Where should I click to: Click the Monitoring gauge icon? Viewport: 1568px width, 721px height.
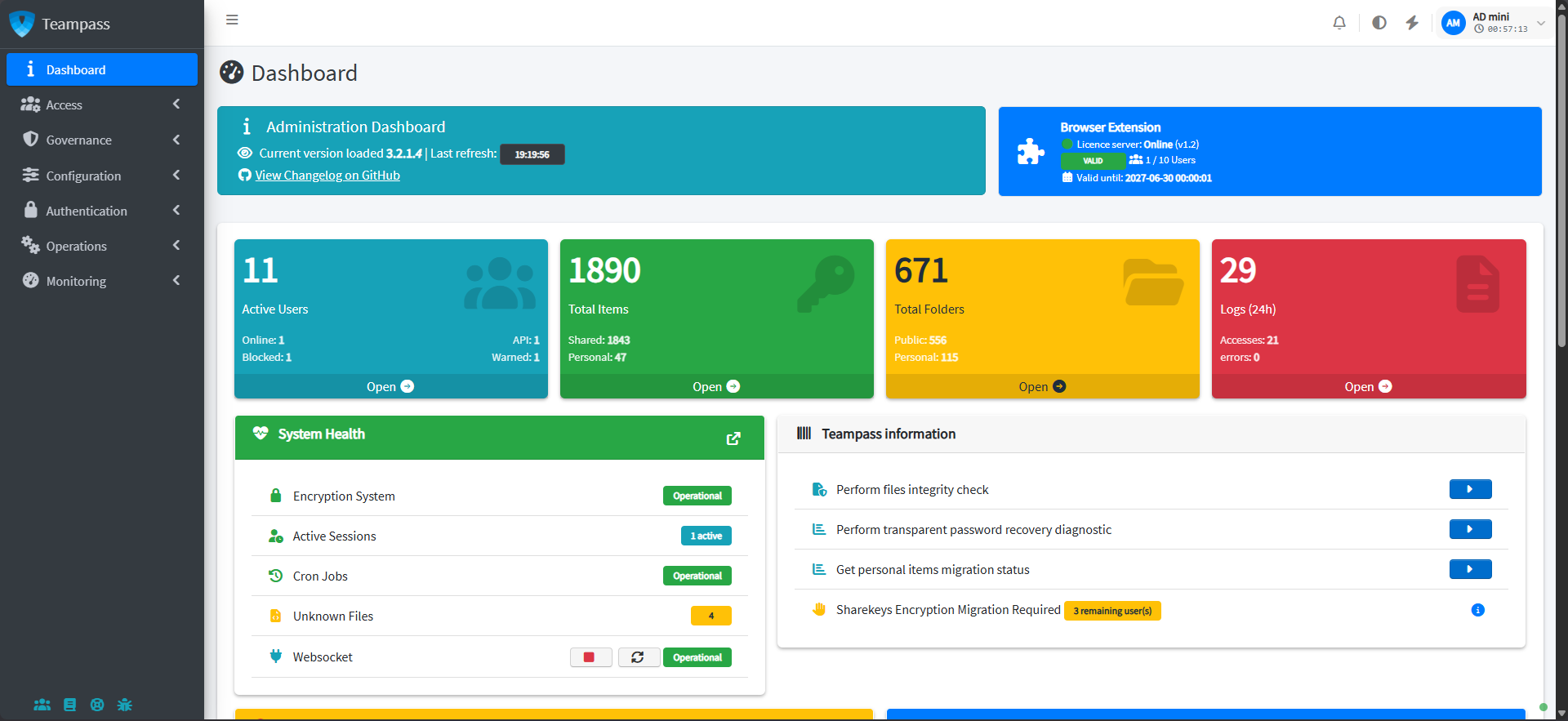click(31, 280)
